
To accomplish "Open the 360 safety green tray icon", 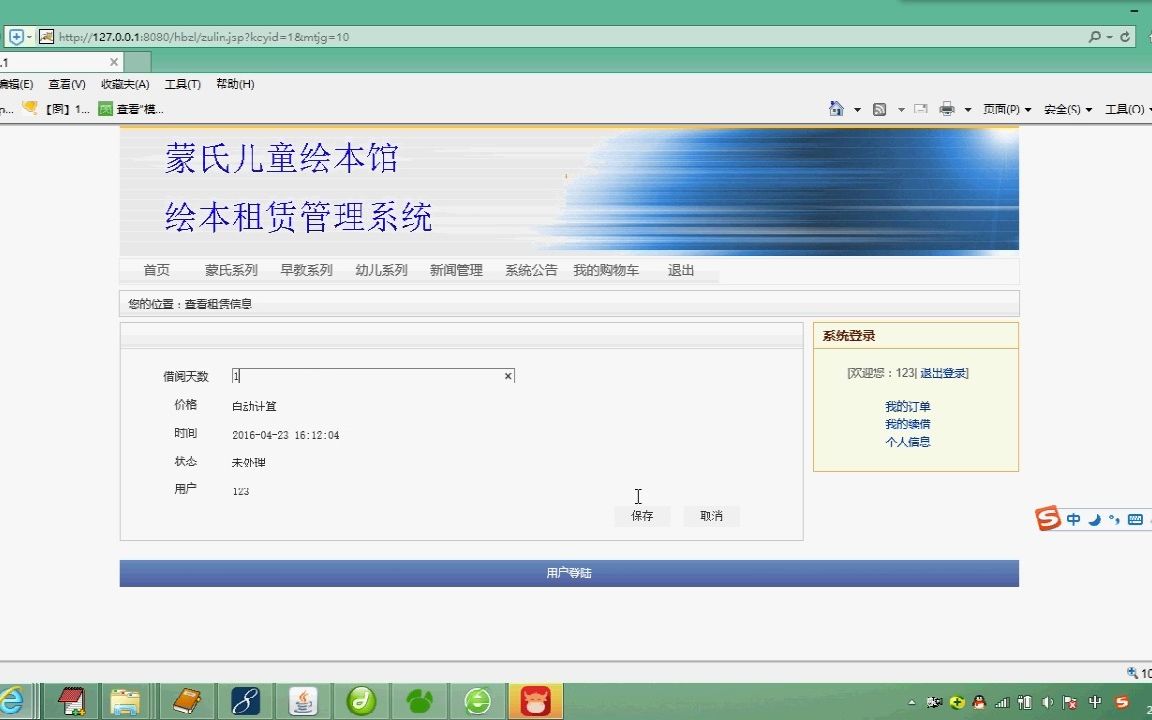I will click(957, 703).
